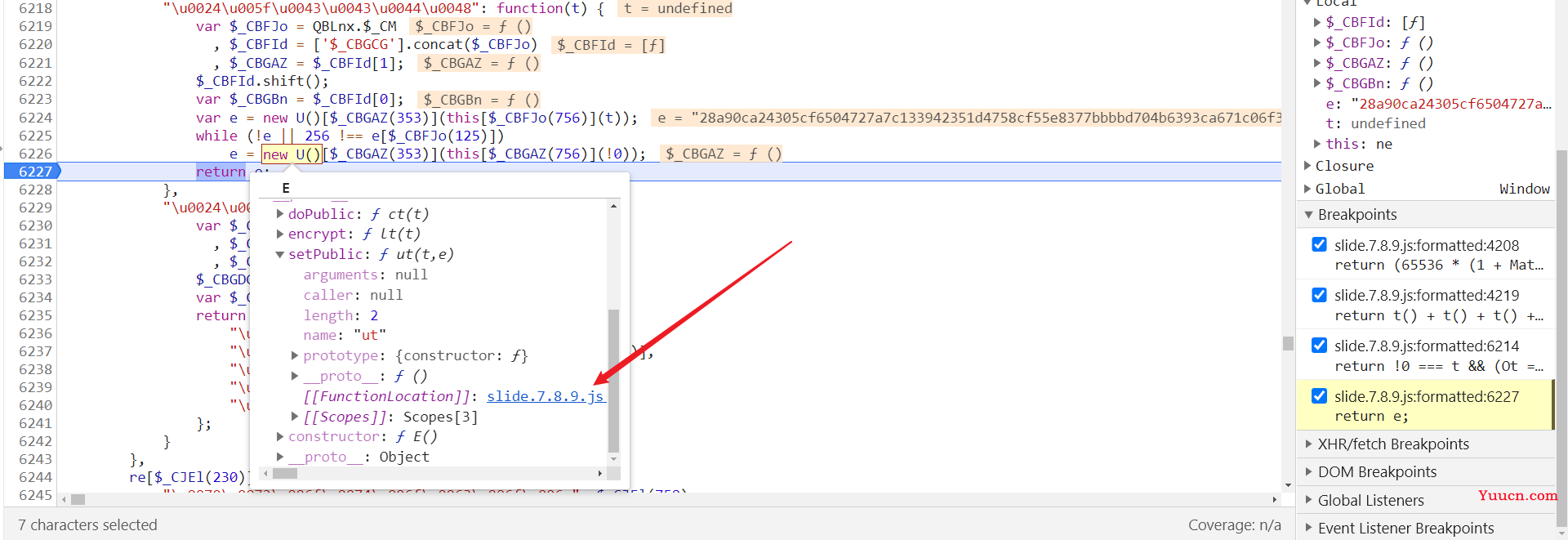
Task: Collapse the Breakpoints section
Action: click(x=1308, y=215)
